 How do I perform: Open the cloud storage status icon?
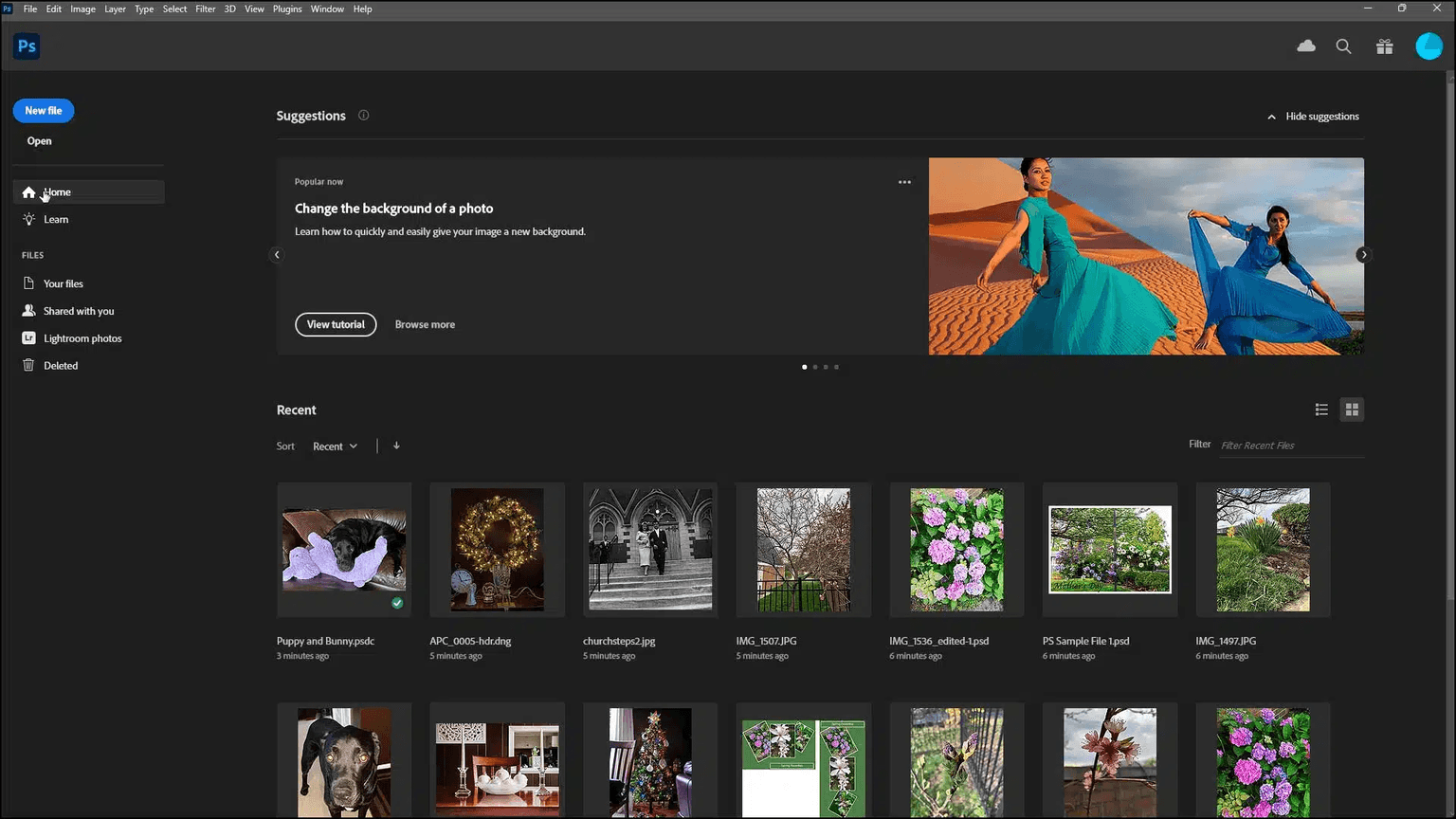pyautogui.click(x=1306, y=46)
